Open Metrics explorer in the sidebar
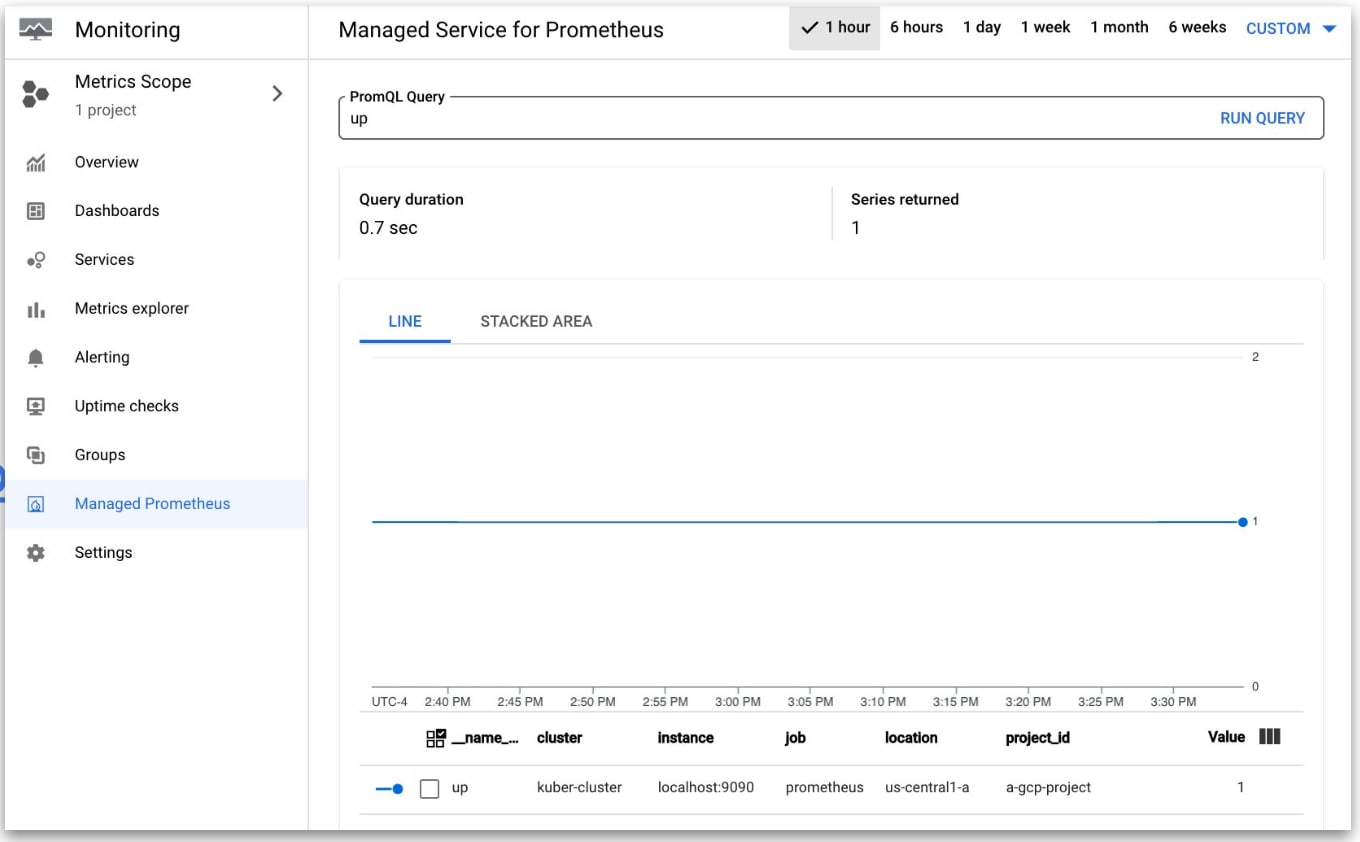Screen dimensions: 1360x842 tap(132, 309)
